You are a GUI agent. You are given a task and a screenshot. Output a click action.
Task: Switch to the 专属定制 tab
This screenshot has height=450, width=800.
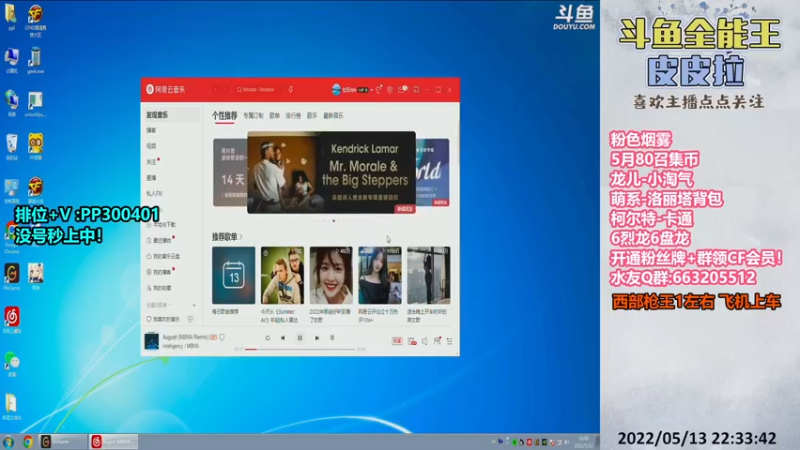point(253,116)
